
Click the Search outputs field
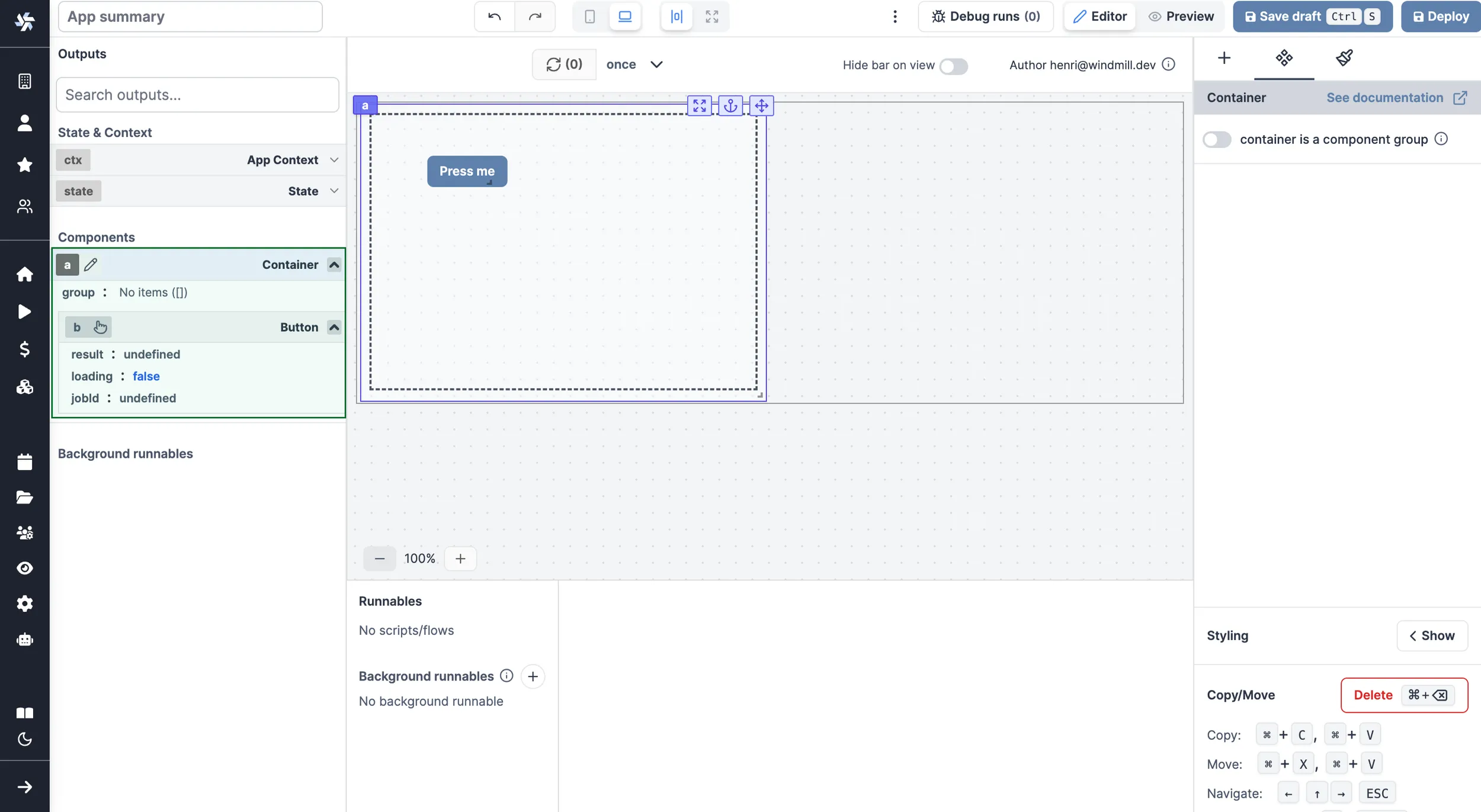[197, 94]
